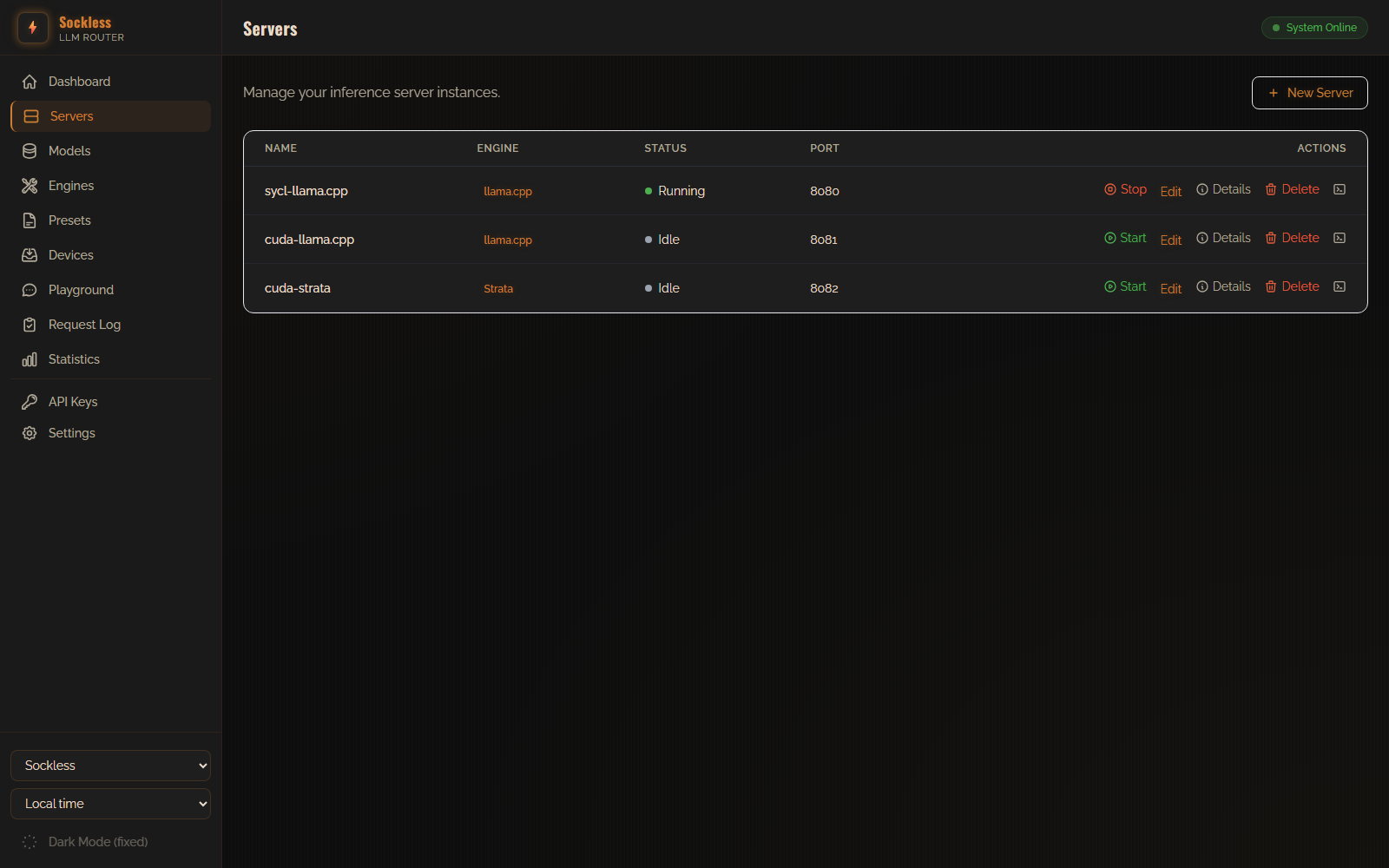1389x868 pixels.
Task: Delete the sycl-llama.cpp server
Action: pyautogui.click(x=1292, y=189)
